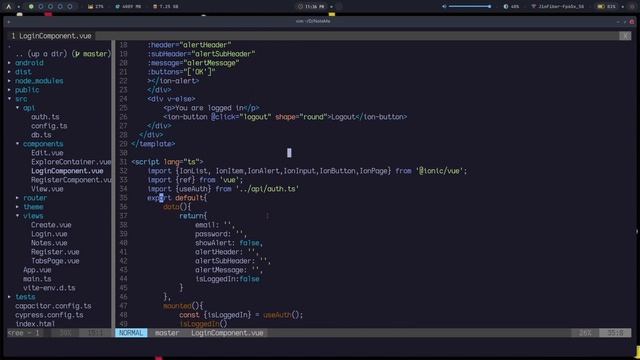Open View.vue in the file tree
Screen dimensions: 640x360
point(47,189)
